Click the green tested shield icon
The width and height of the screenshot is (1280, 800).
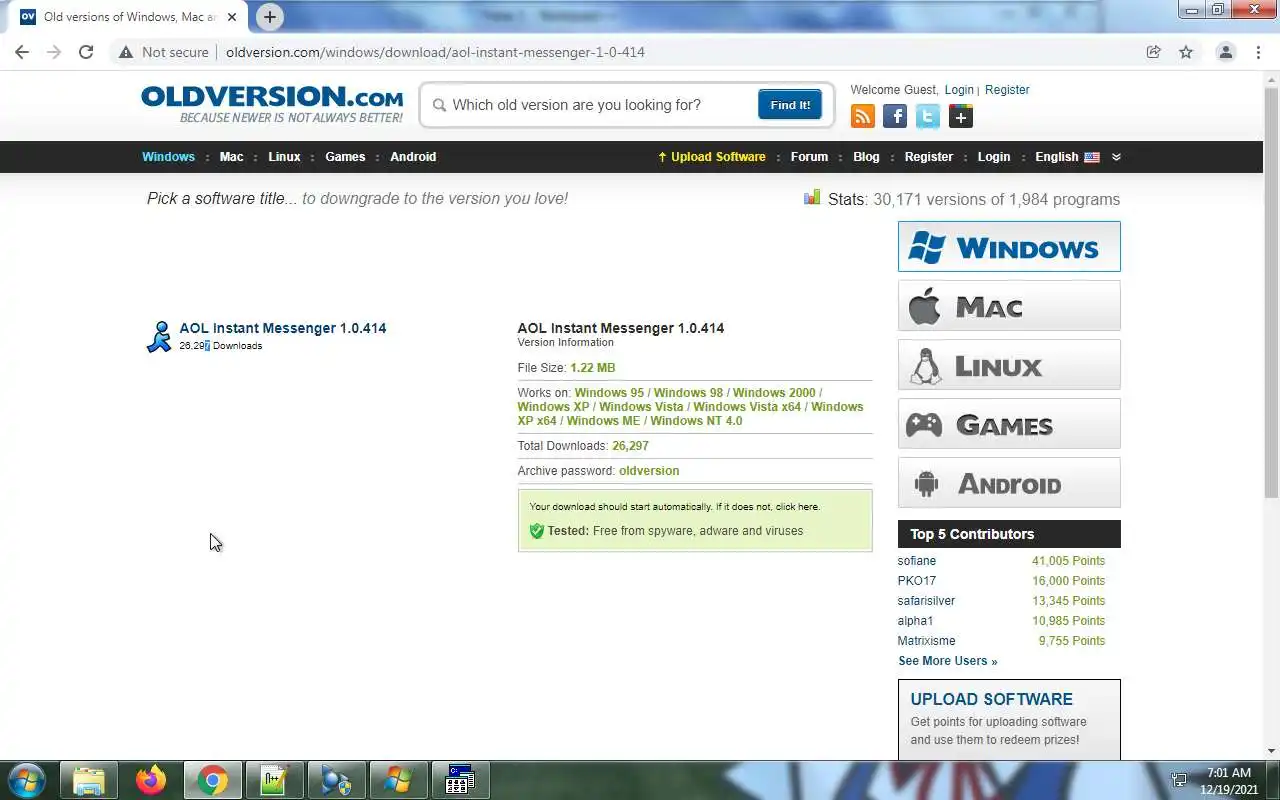[536, 531]
